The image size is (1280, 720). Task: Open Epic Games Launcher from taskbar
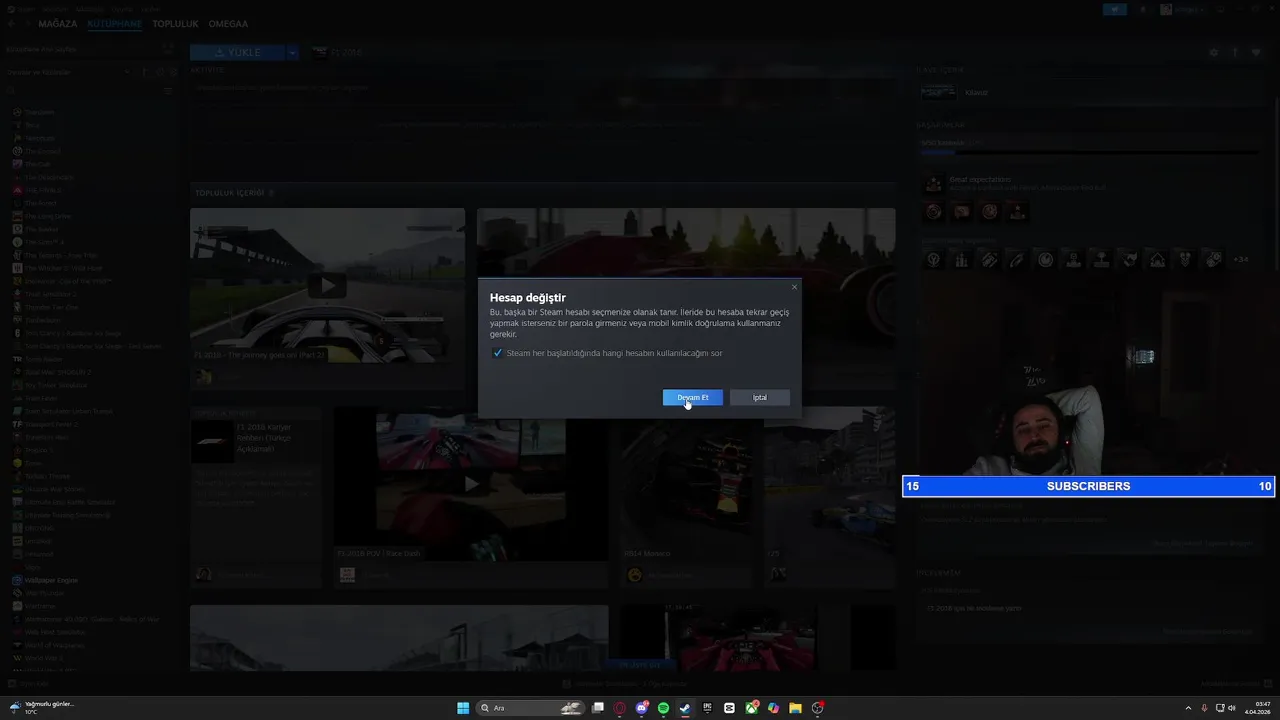[x=707, y=708]
